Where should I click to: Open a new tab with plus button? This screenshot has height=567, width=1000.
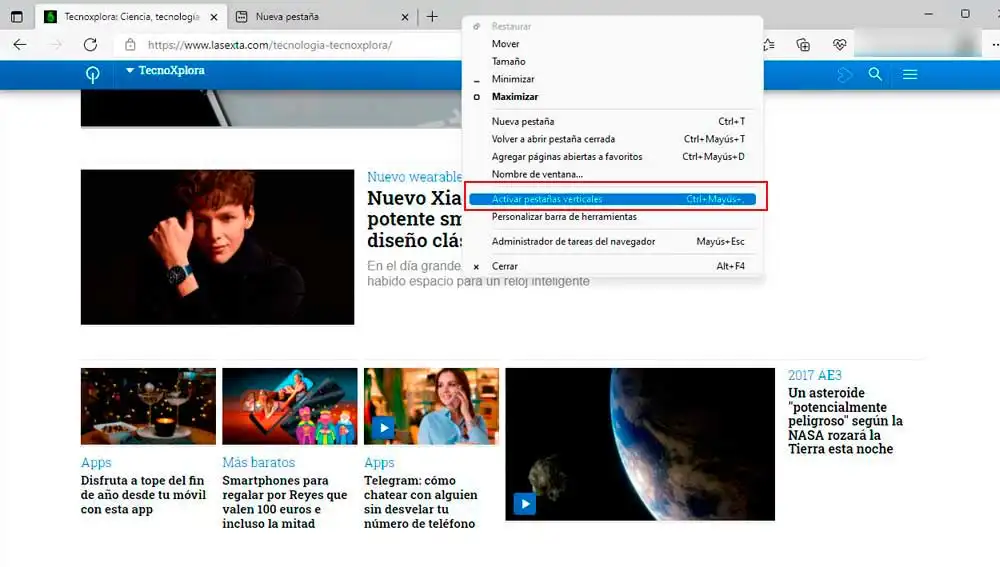pos(432,17)
